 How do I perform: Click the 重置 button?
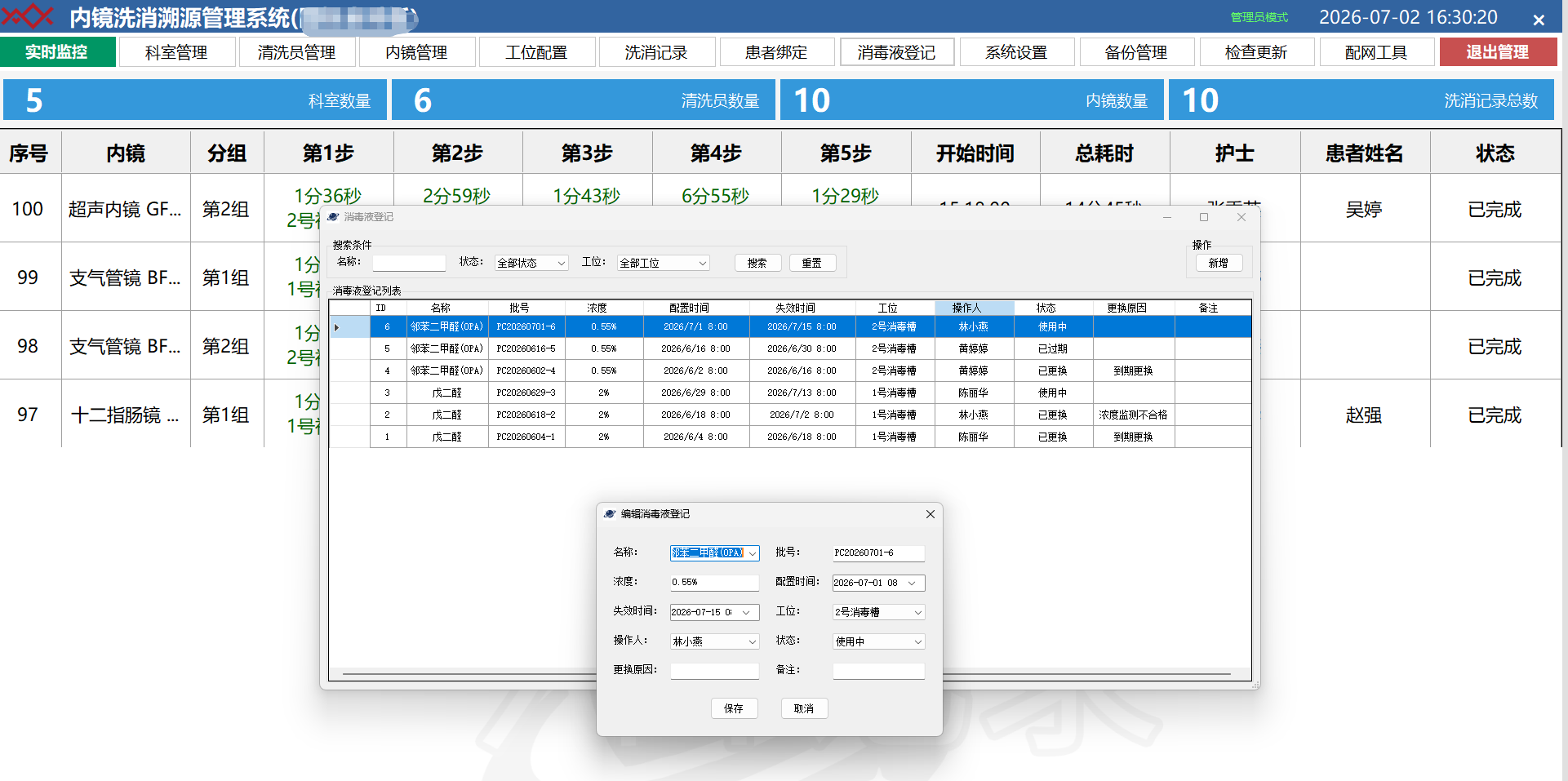pyautogui.click(x=812, y=263)
